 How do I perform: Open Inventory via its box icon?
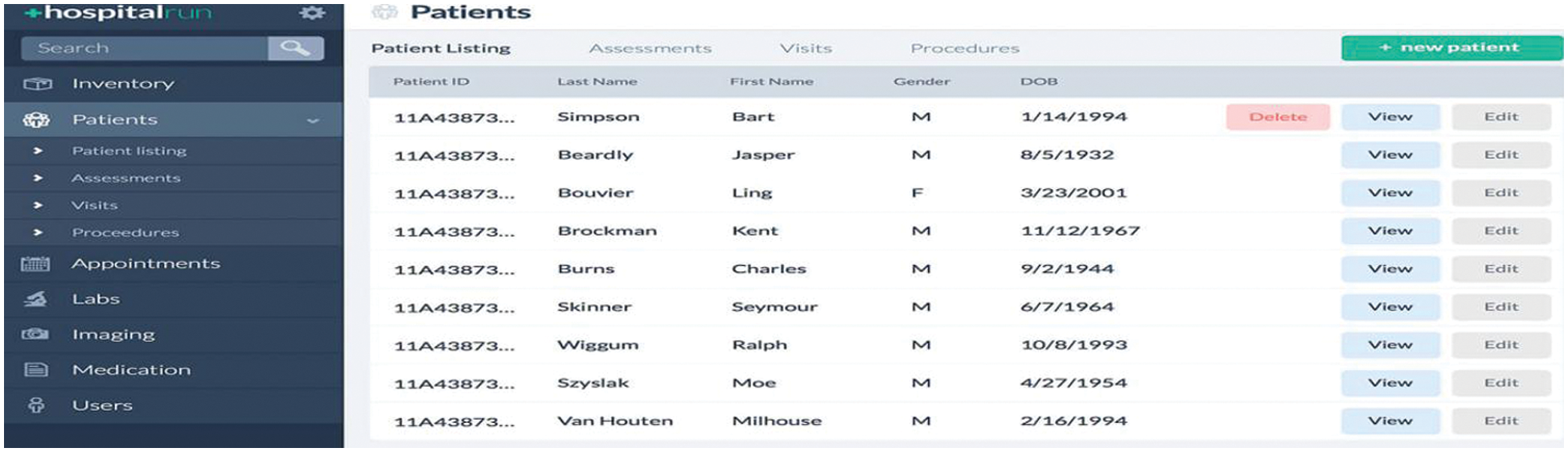pos(37,84)
